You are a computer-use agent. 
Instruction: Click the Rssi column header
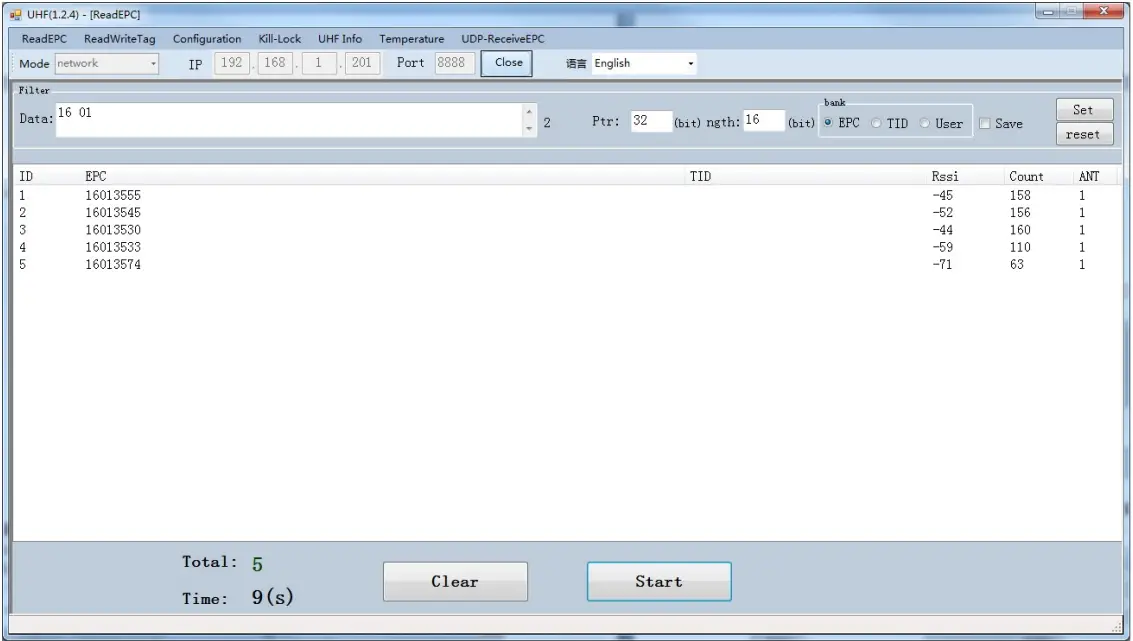click(x=945, y=176)
